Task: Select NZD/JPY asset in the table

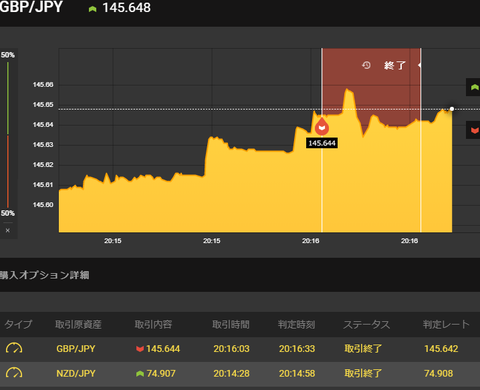Action: (76, 374)
